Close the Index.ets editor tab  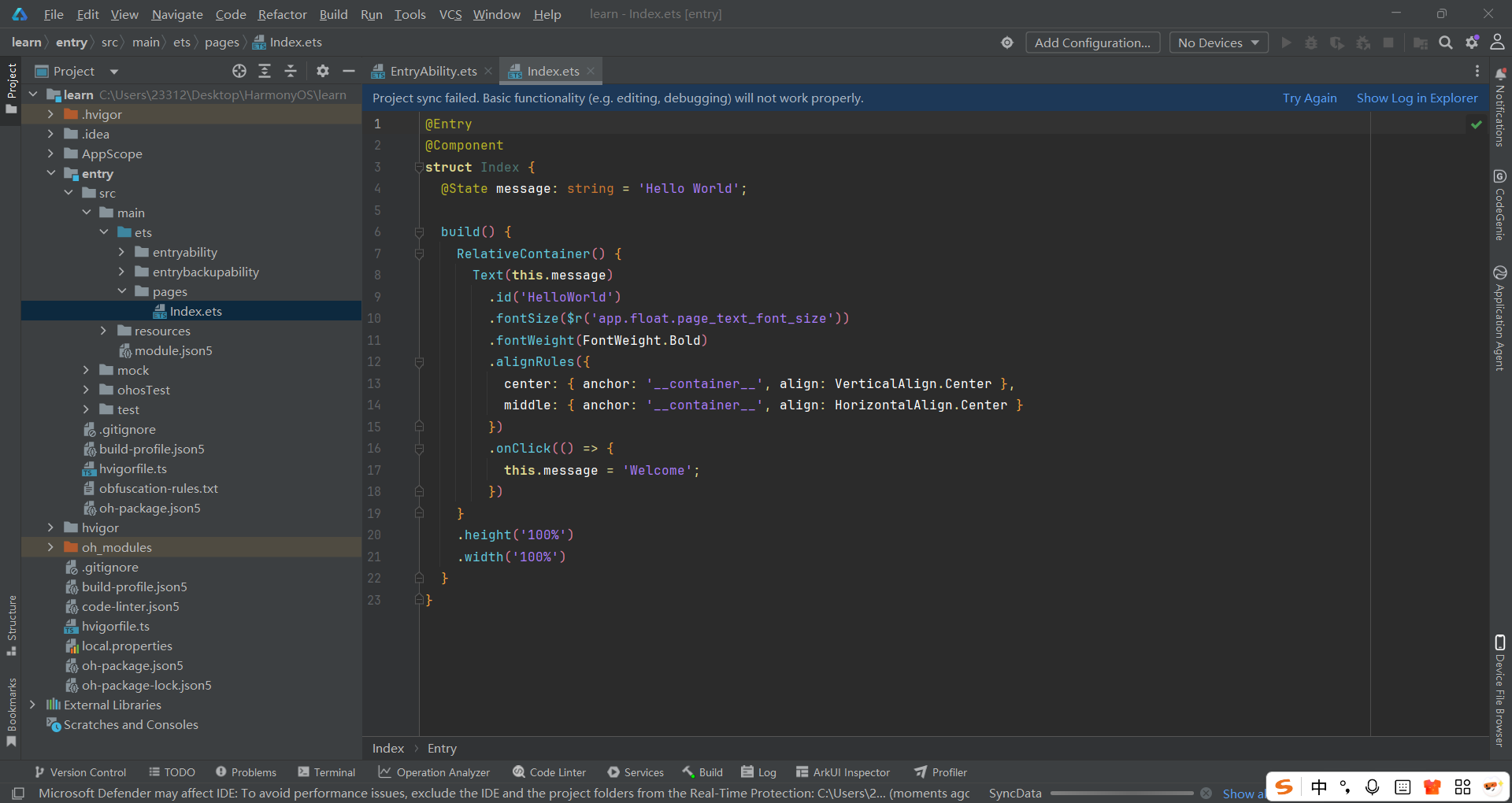(x=591, y=71)
